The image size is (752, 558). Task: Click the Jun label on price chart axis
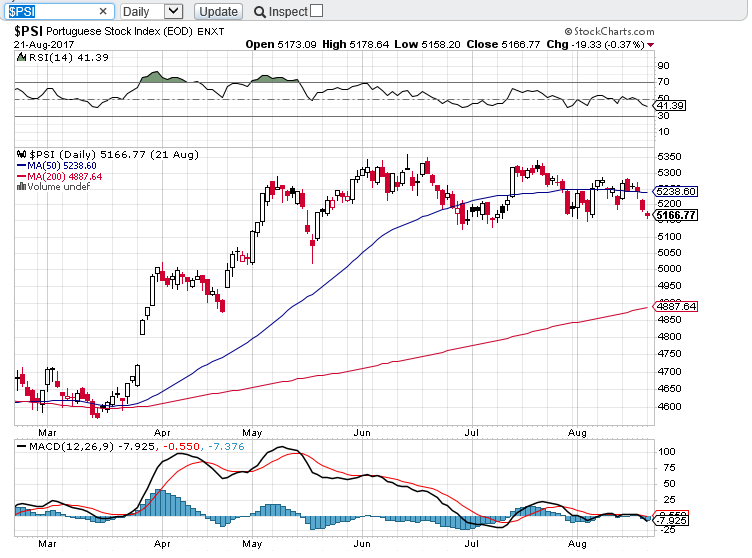[362, 433]
